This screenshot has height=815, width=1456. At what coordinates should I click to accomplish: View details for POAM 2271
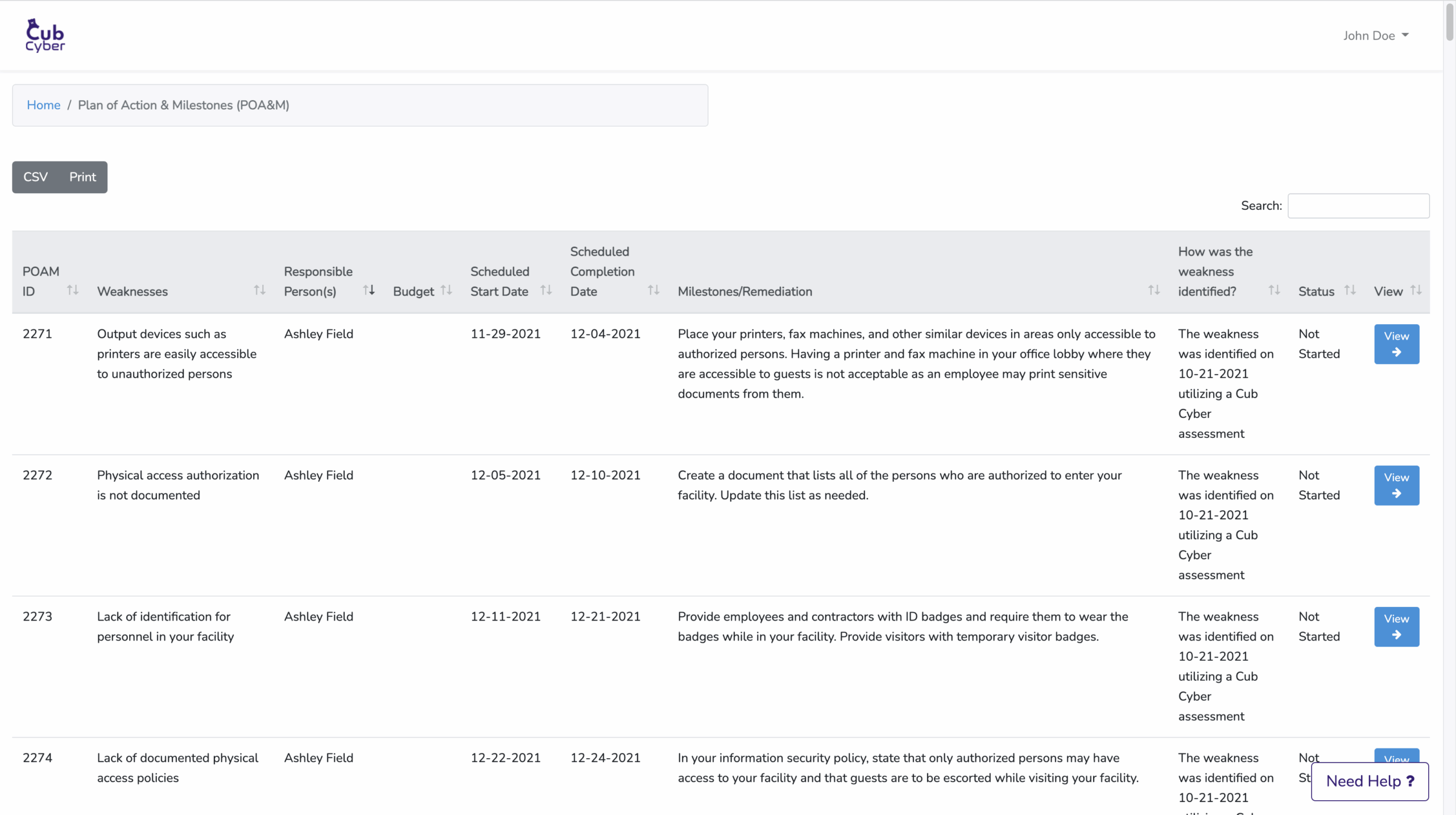1396,344
